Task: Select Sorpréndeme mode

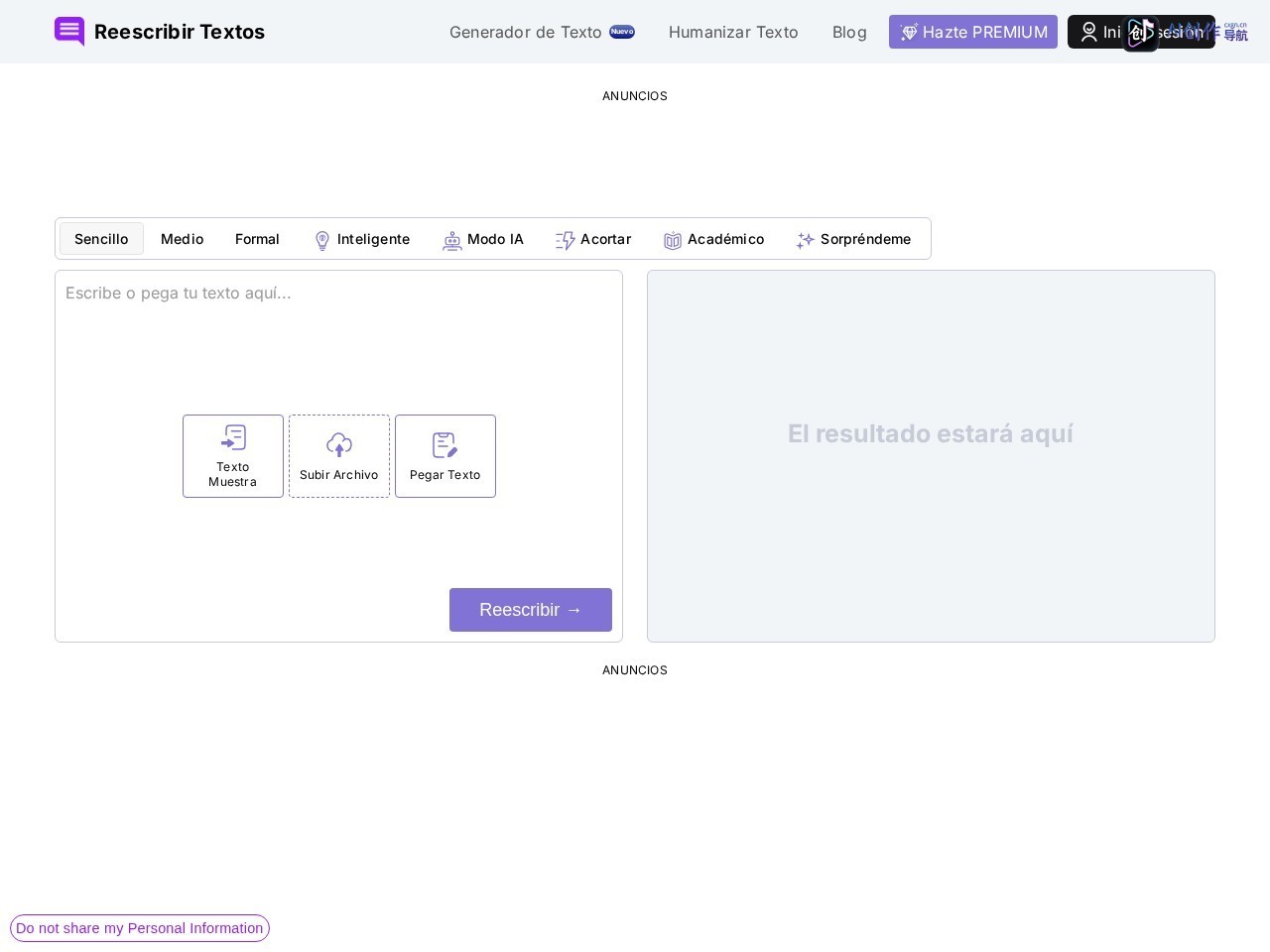Action: 853,239
